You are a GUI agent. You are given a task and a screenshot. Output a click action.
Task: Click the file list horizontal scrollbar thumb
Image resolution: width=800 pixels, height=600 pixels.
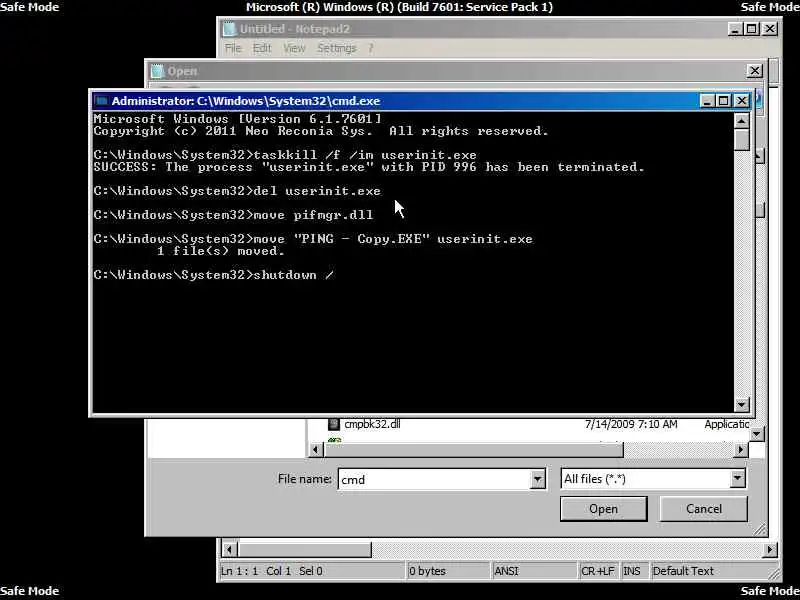click(474, 449)
